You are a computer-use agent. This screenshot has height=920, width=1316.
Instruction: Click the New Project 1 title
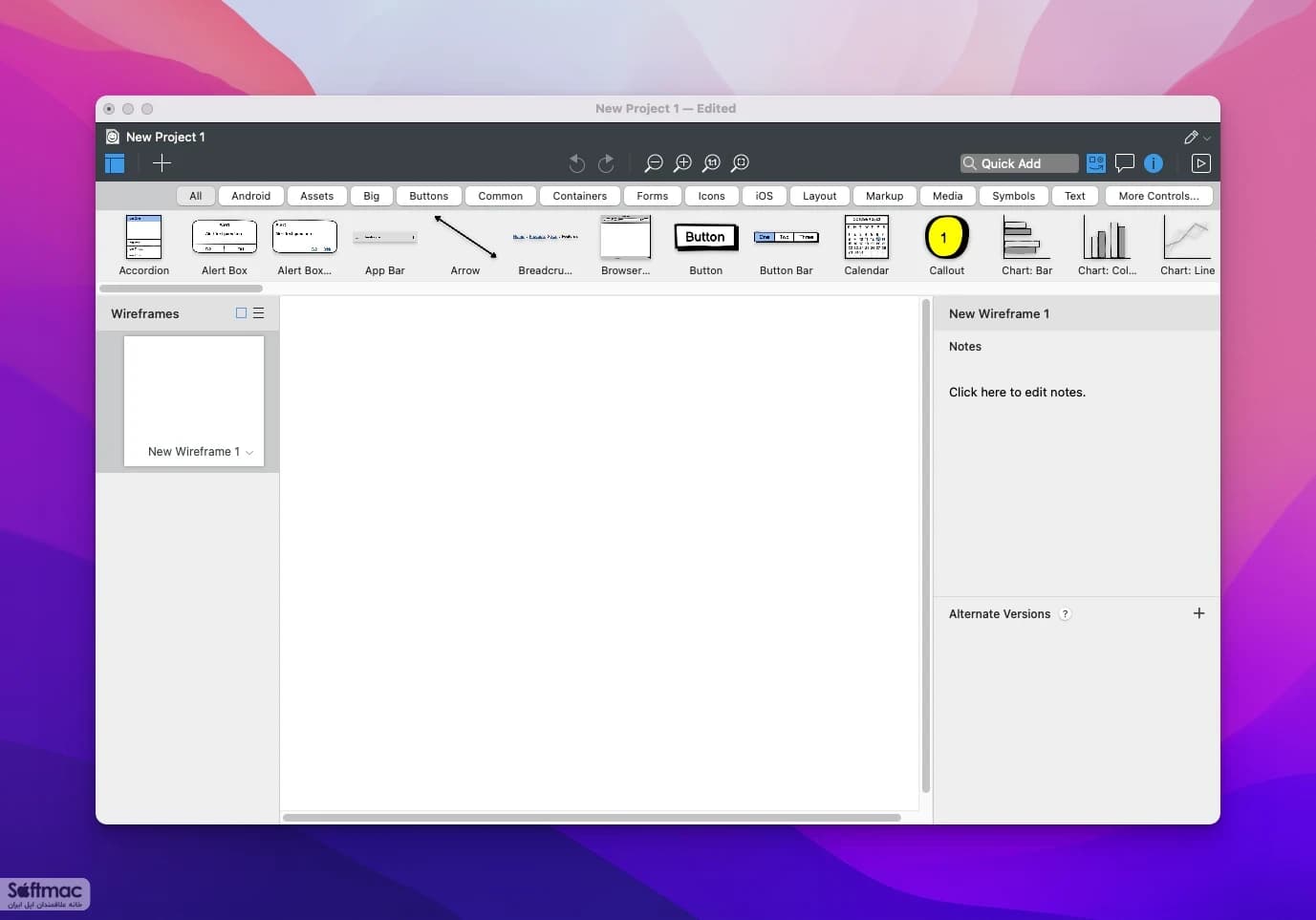(165, 137)
